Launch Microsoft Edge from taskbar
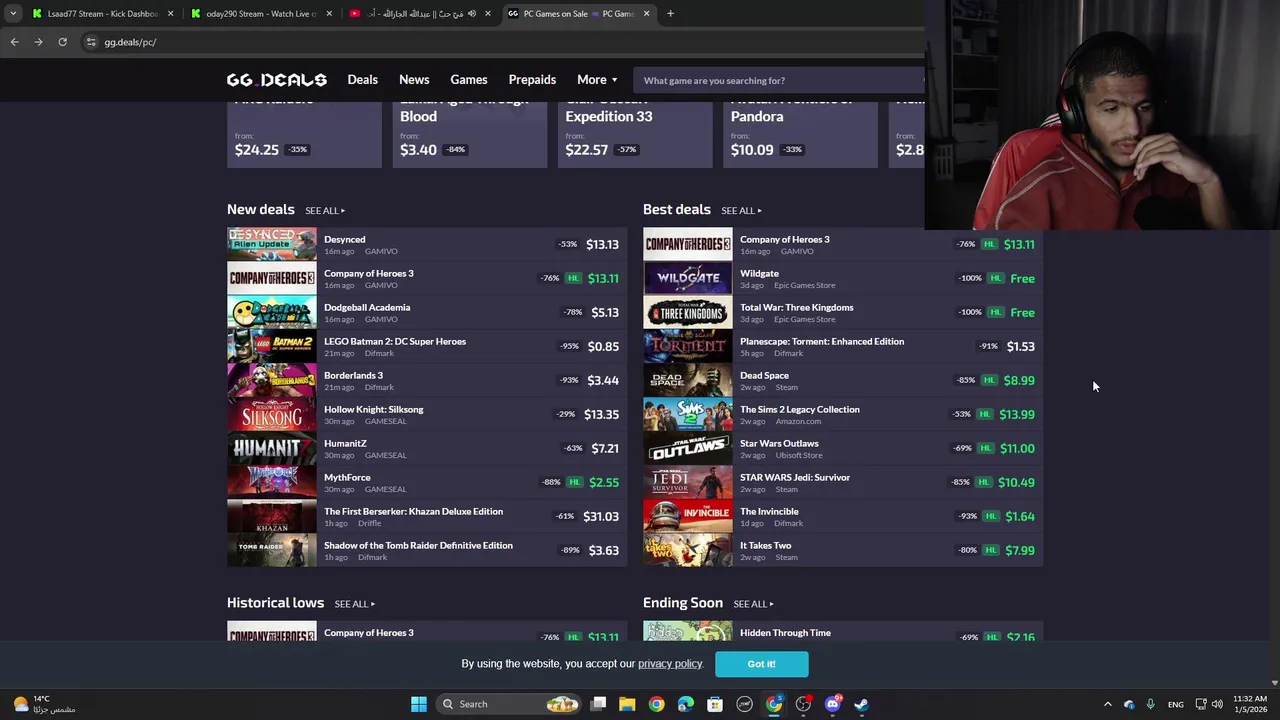1280x720 pixels. 686,704
